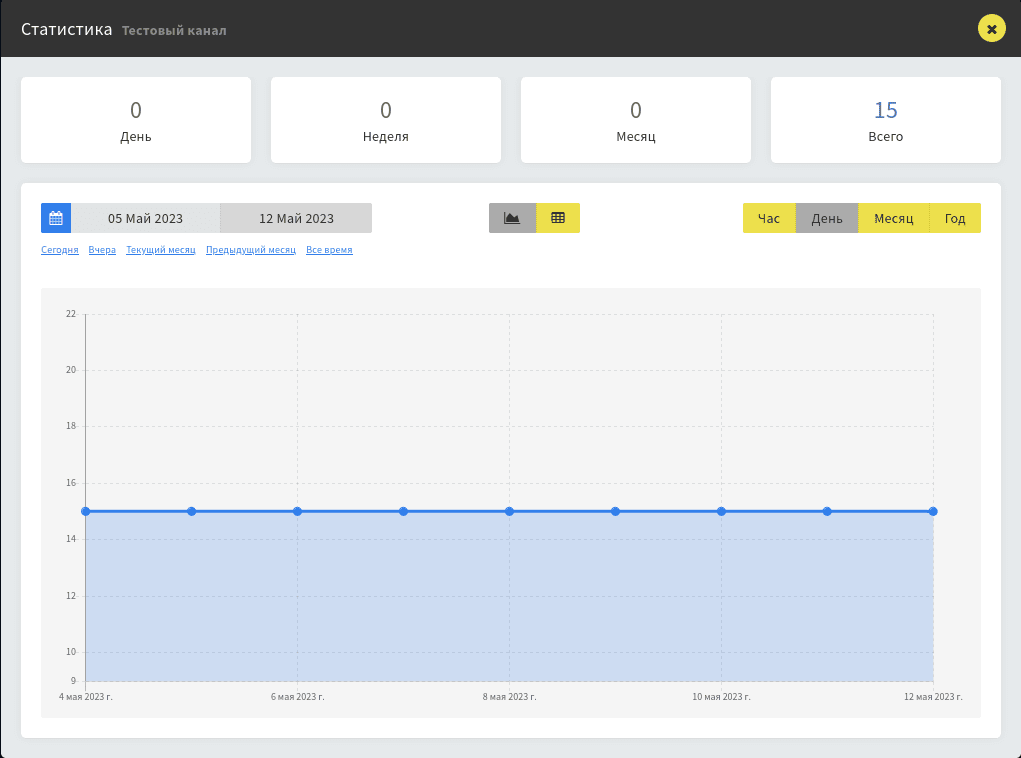
Task: Select the День grouping
Action: pos(827,218)
